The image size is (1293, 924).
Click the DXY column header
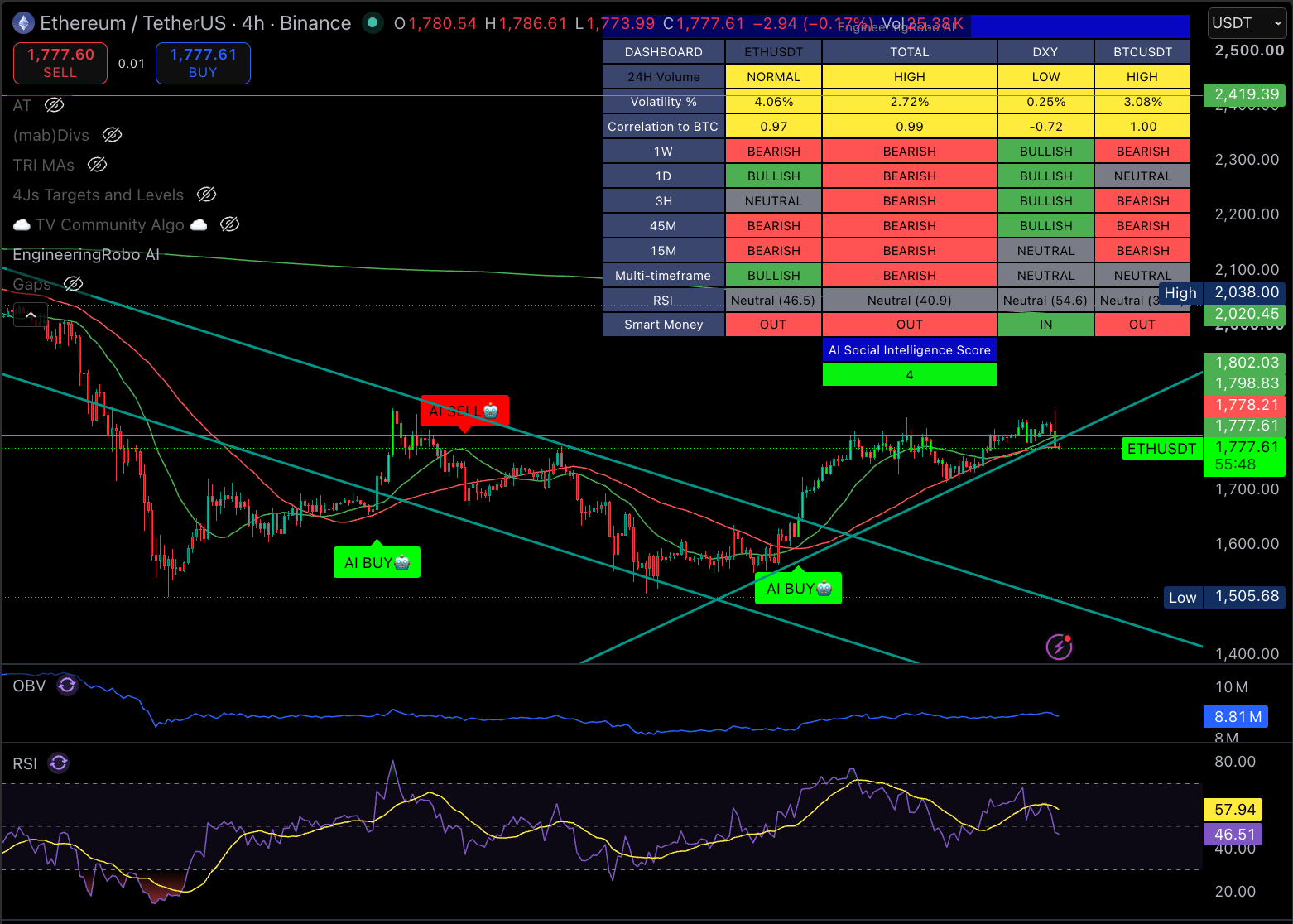1045,52
